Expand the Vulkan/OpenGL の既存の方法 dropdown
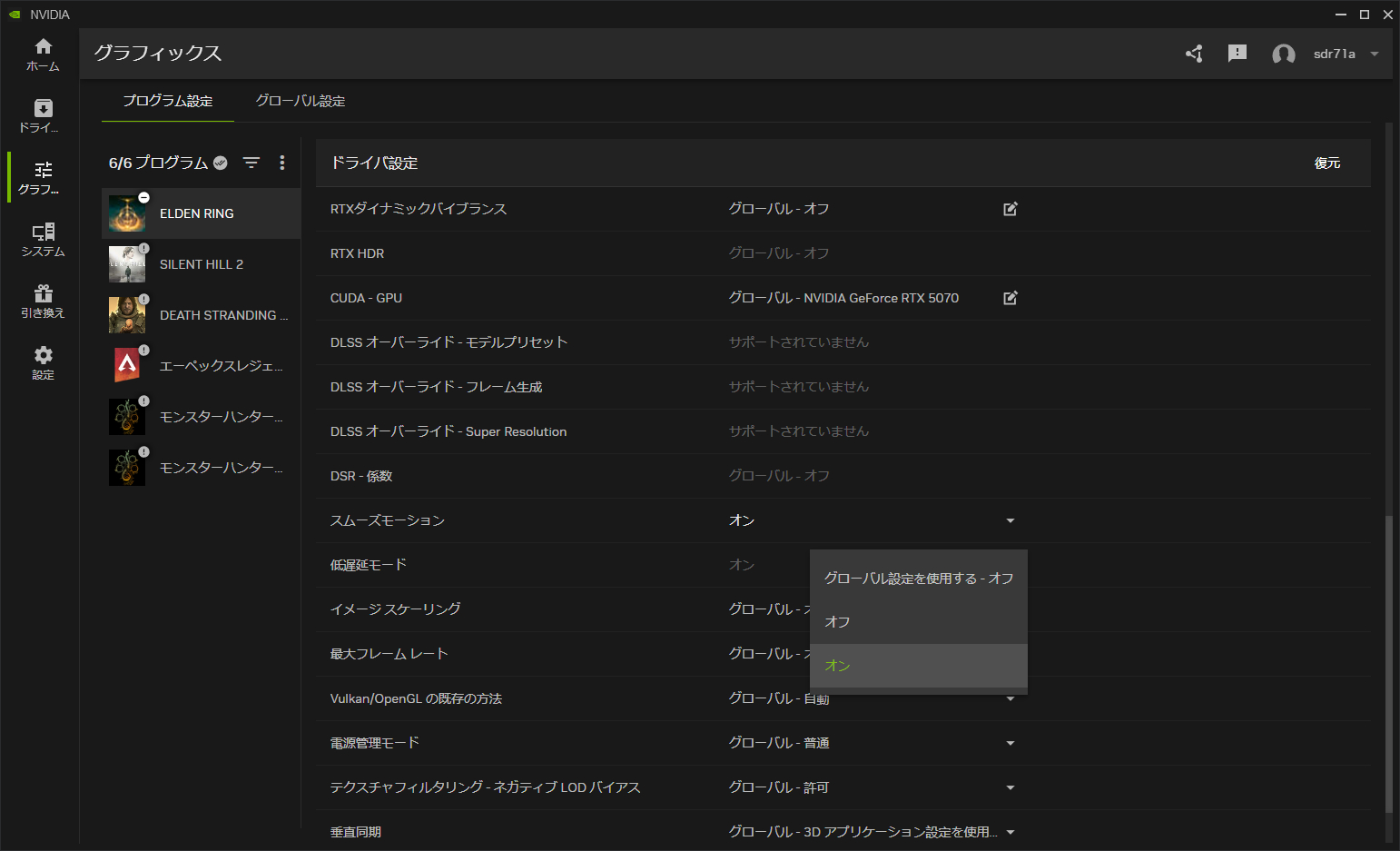 tap(1011, 698)
